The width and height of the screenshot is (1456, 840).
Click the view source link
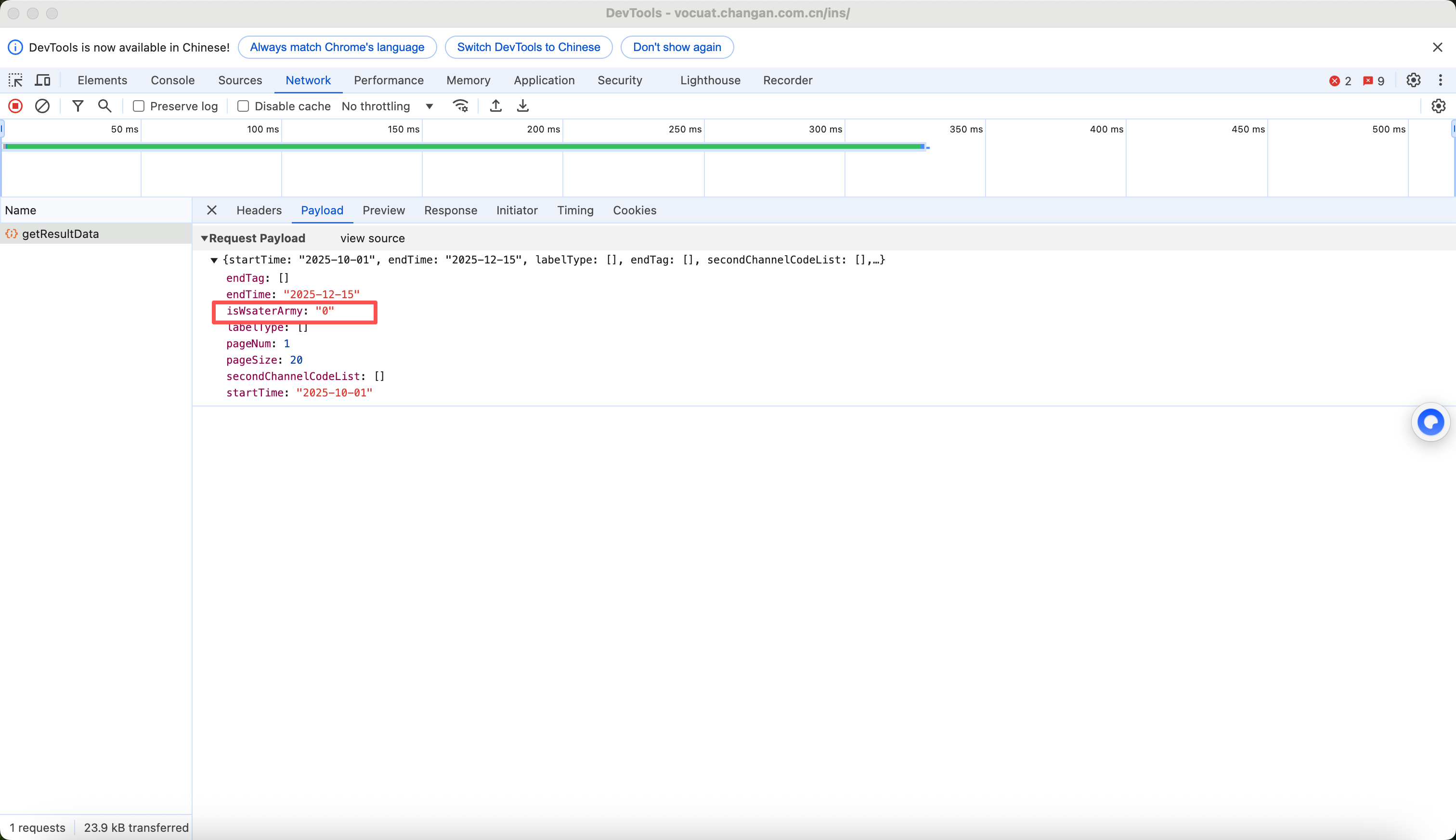click(372, 238)
